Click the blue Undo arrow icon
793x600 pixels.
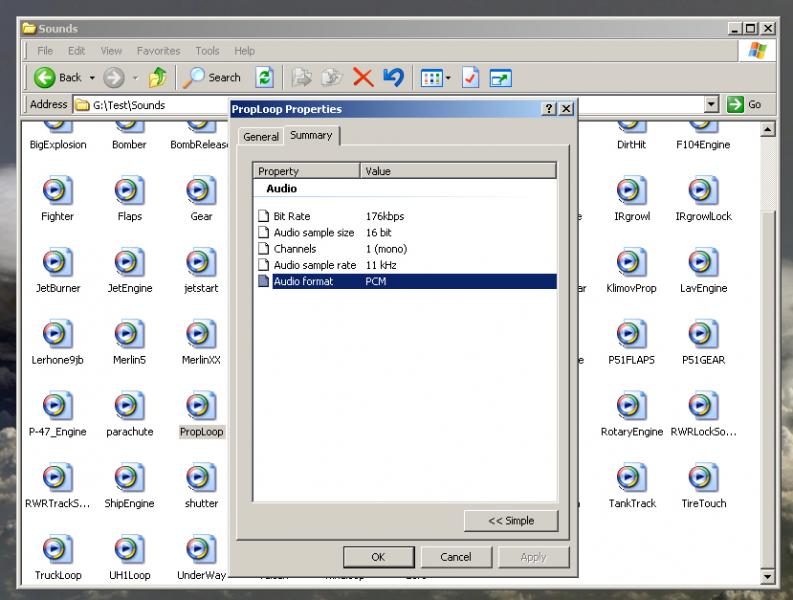pos(393,77)
